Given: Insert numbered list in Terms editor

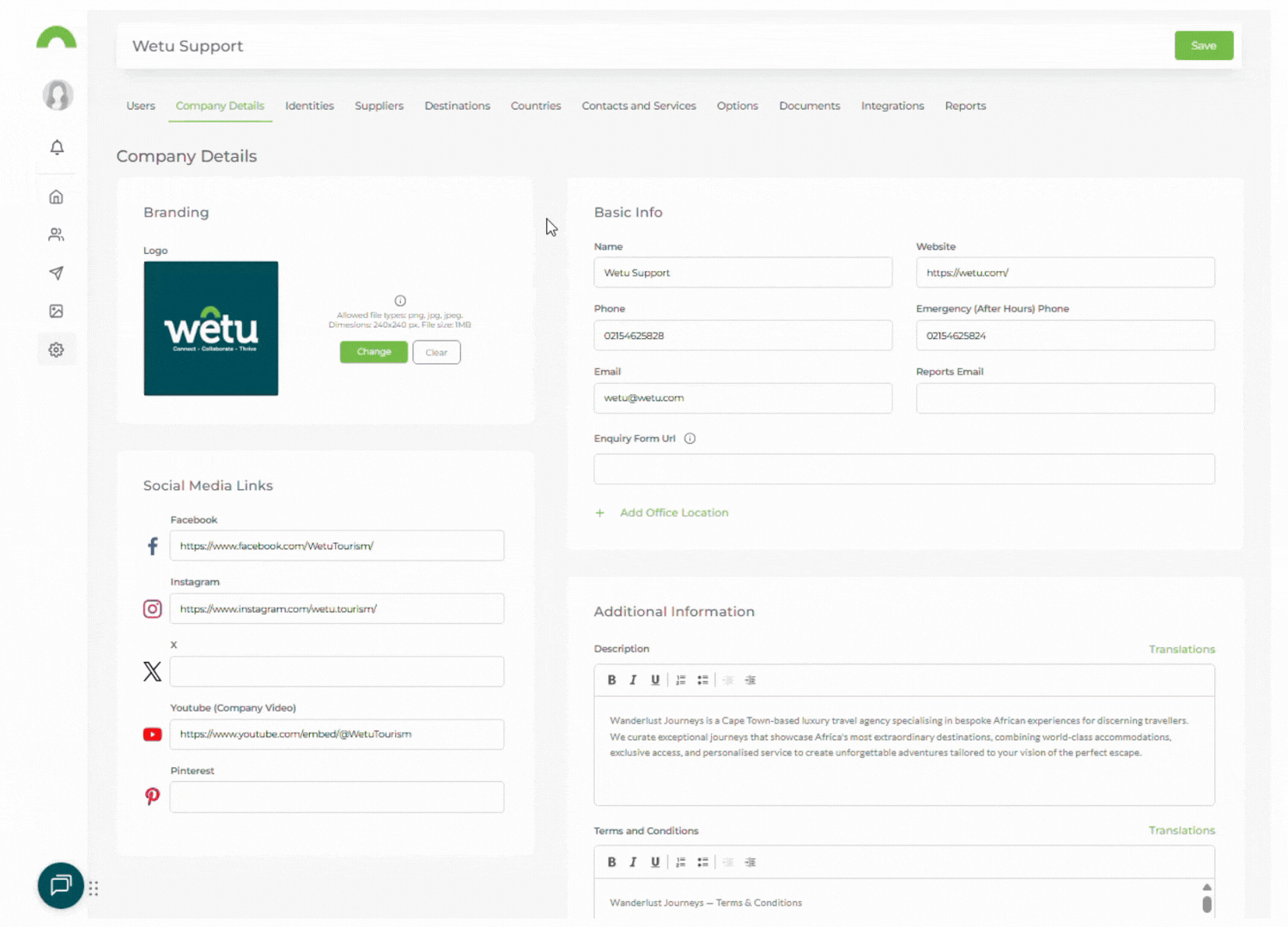Looking at the screenshot, I should pyautogui.click(x=681, y=862).
